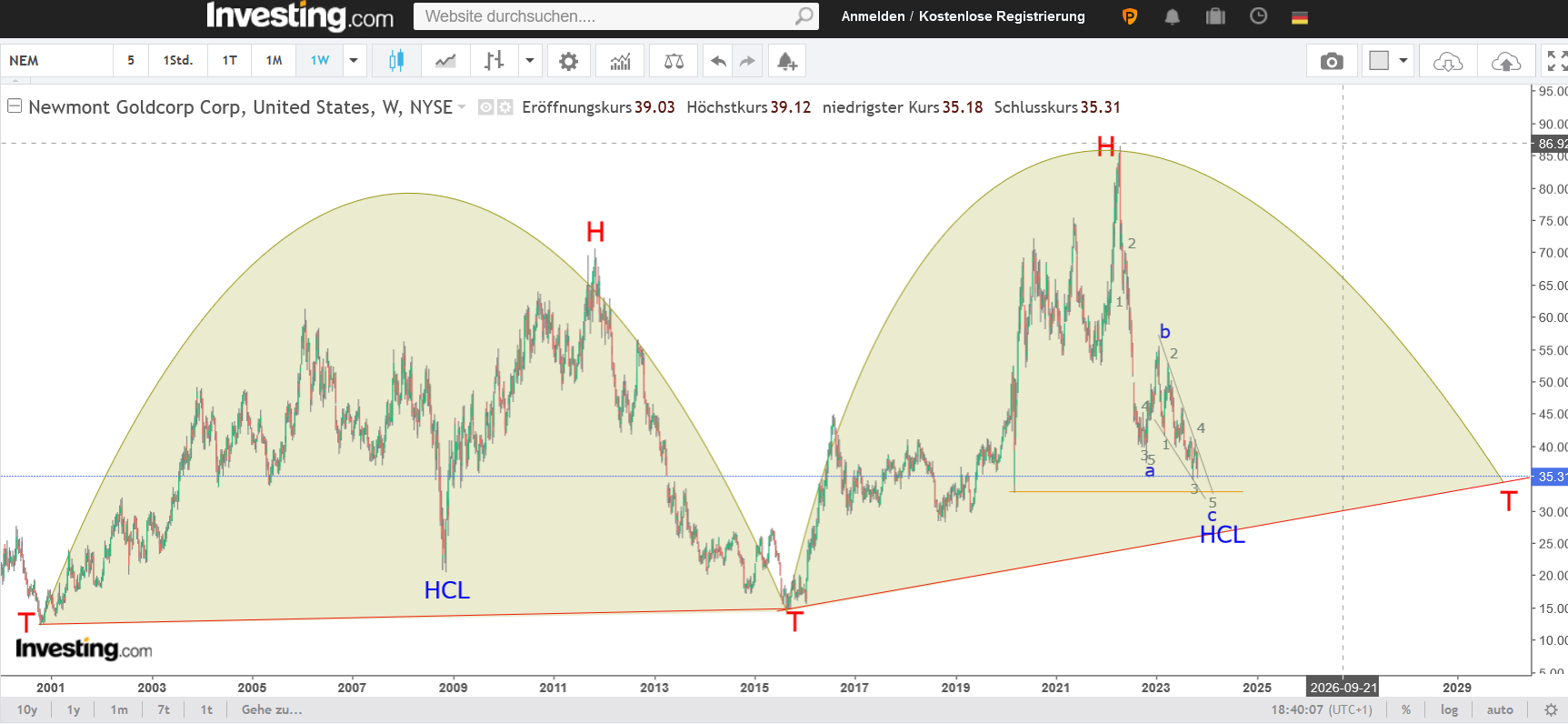Open notifications bell in header
Screen dimensions: 1568x724
click(x=1173, y=16)
